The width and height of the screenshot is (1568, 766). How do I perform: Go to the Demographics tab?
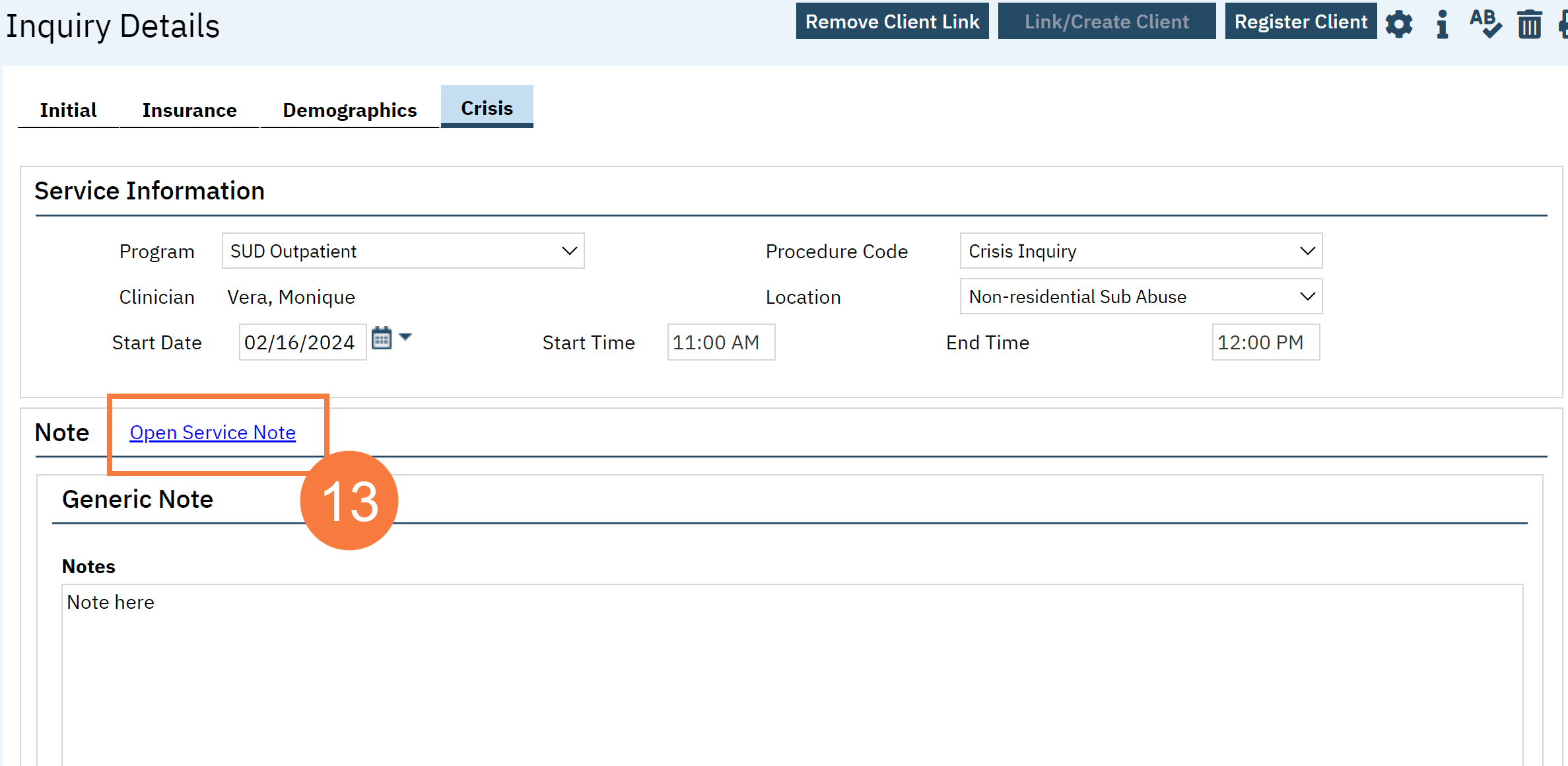click(349, 110)
